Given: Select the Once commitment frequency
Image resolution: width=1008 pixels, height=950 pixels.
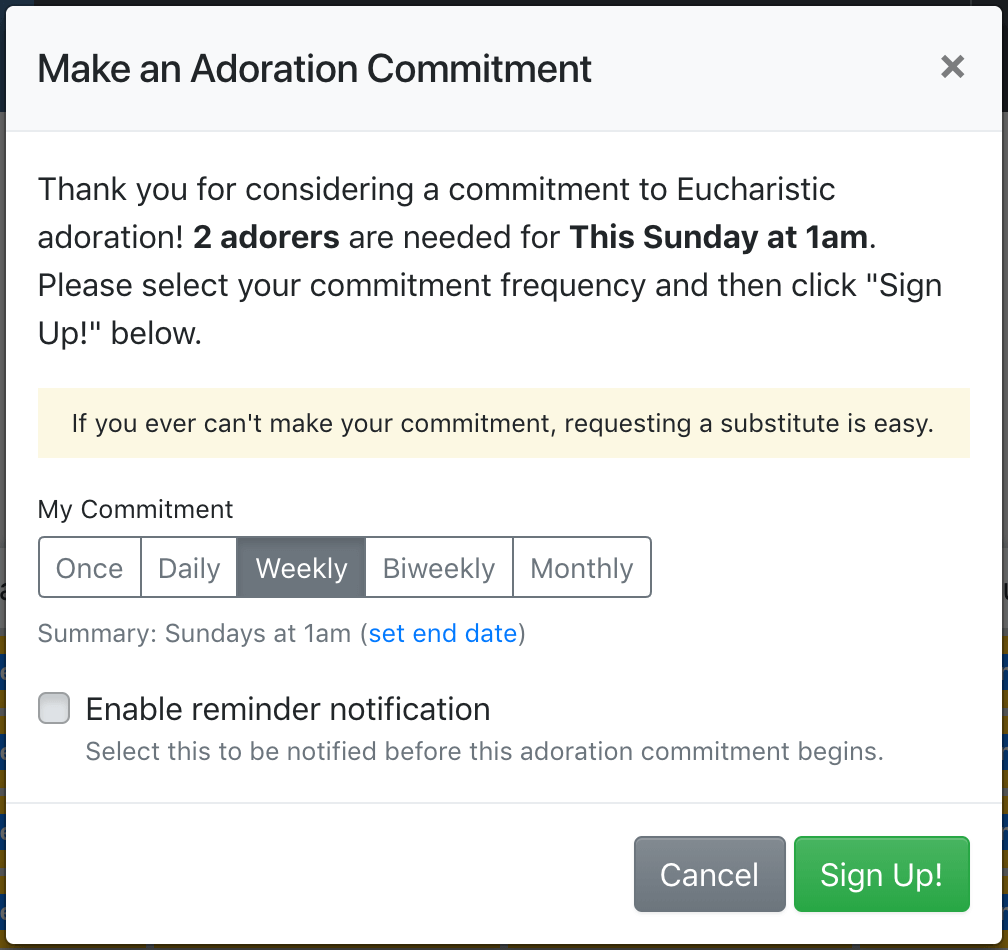Looking at the screenshot, I should 90,568.
